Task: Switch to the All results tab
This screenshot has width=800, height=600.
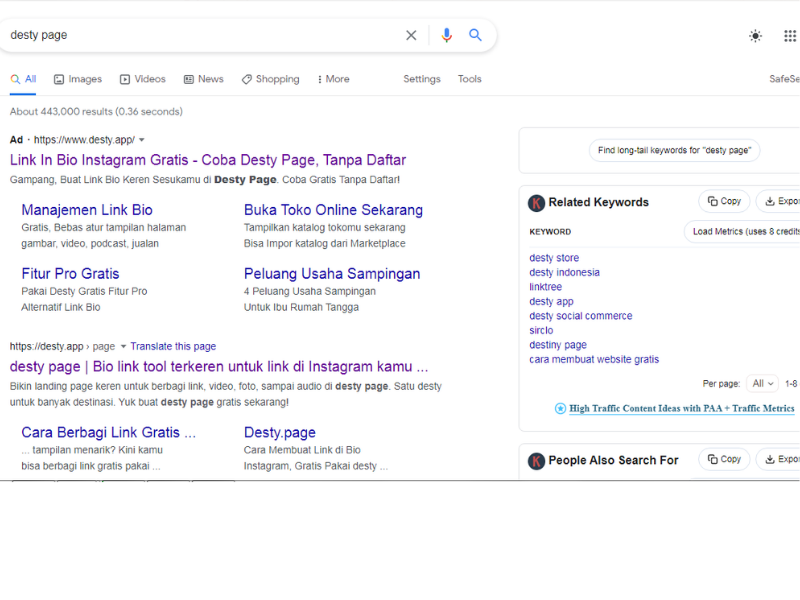Action: [x=23, y=79]
